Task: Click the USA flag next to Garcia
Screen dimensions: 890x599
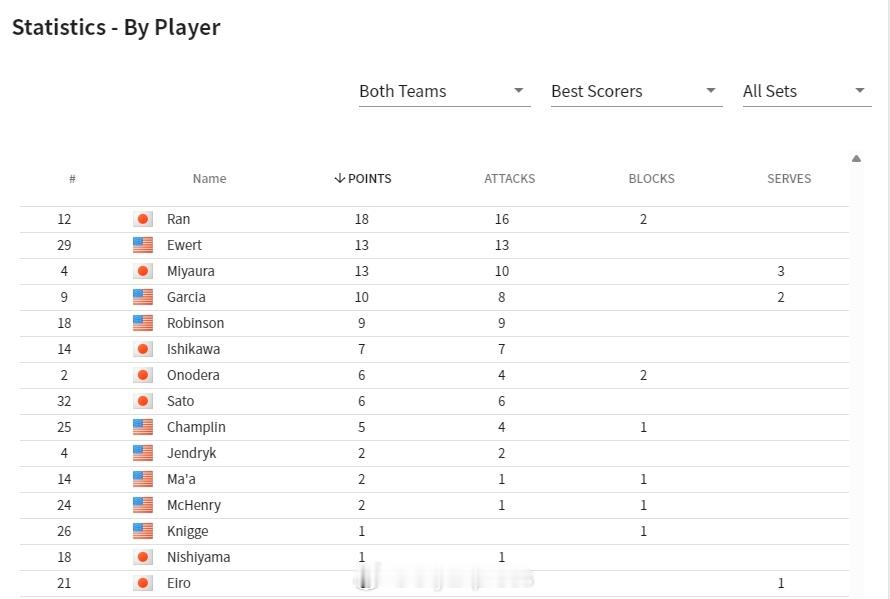Action: pyautogui.click(x=143, y=297)
